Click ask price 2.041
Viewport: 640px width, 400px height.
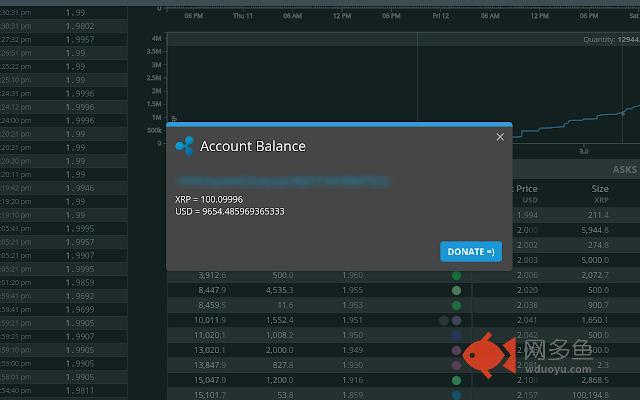[x=527, y=320]
